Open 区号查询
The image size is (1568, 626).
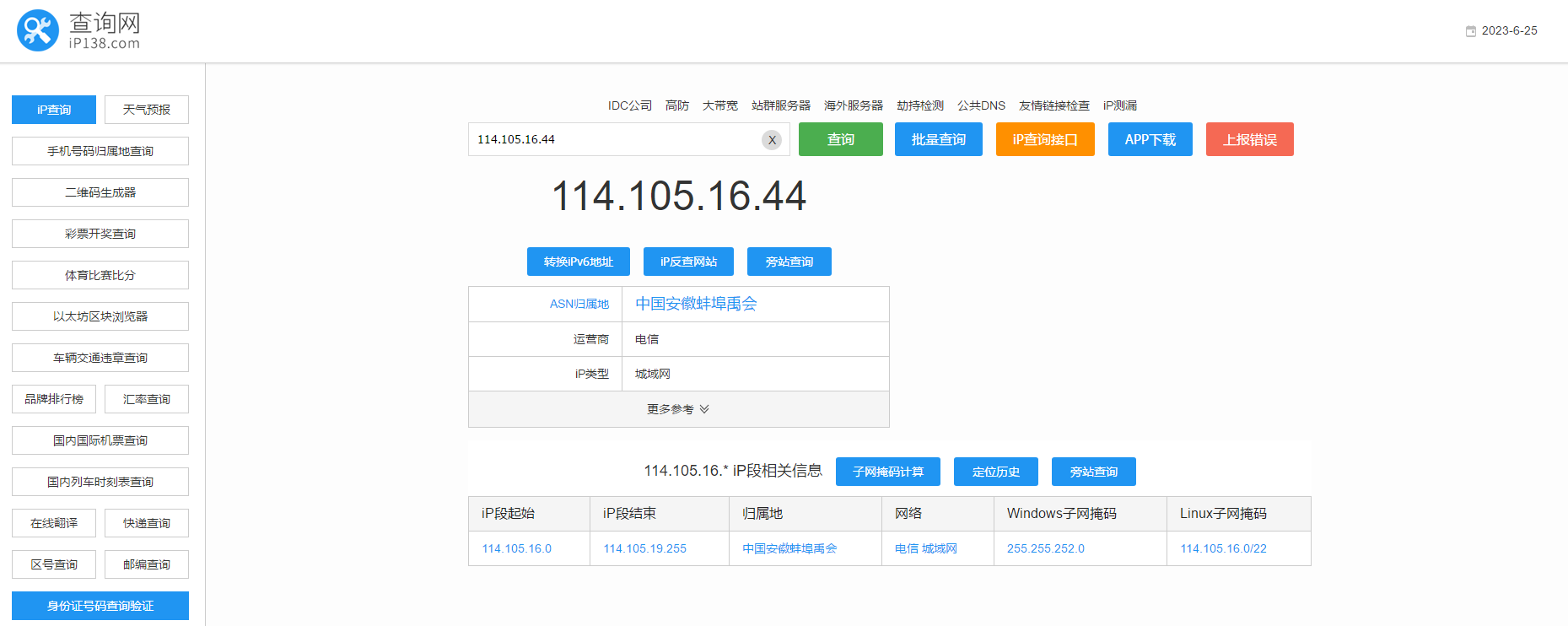point(54,564)
